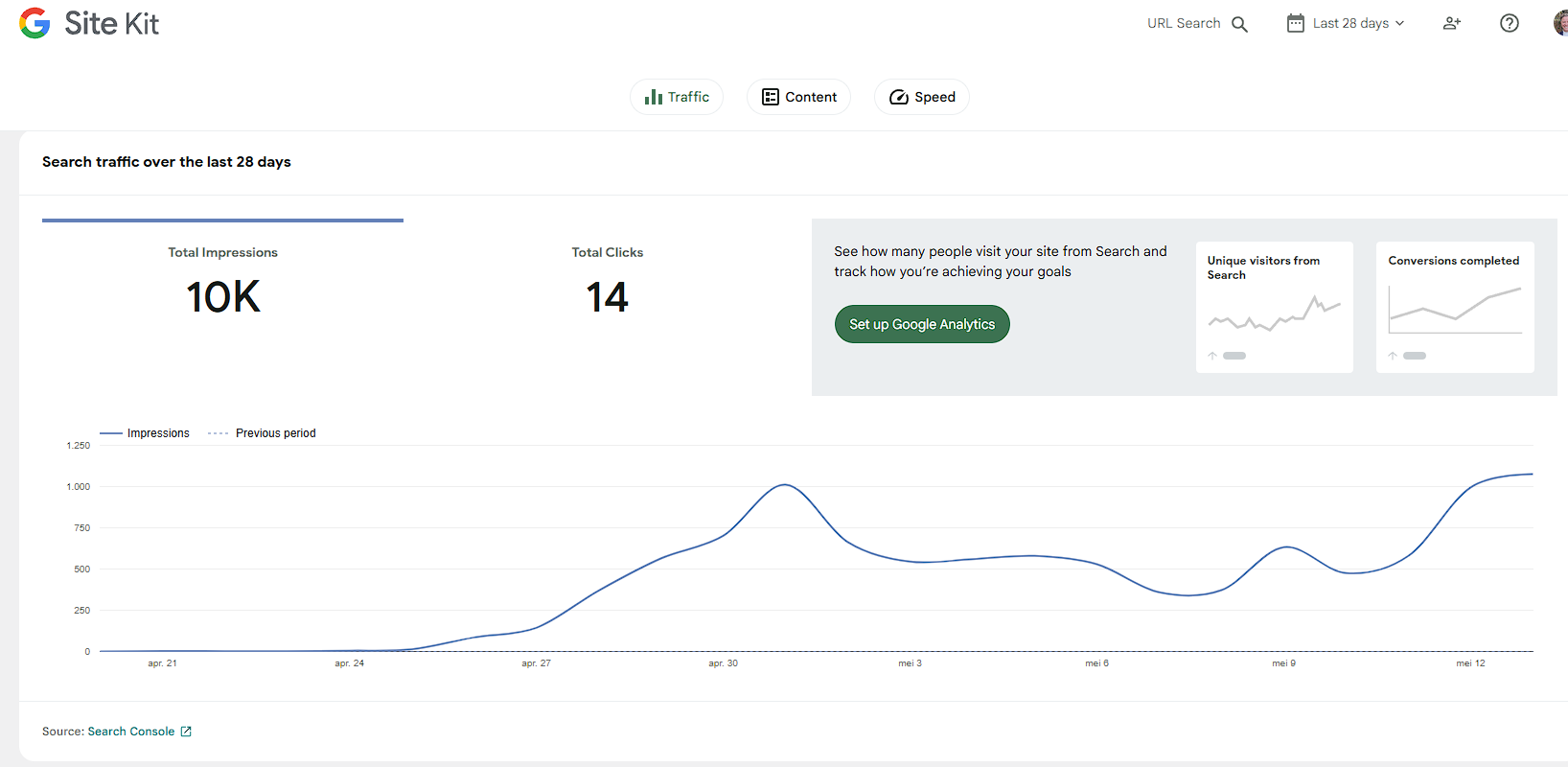Open the help question mark icon
The width and height of the screenshot is (1568, 767).
[x=1510, y=23]
